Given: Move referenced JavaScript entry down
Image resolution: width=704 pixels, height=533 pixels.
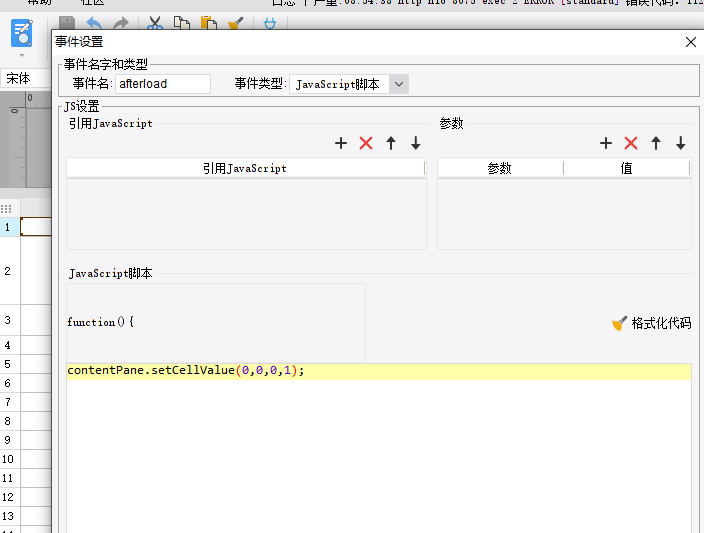Looking at the screenshot, I should coord(416,143).
